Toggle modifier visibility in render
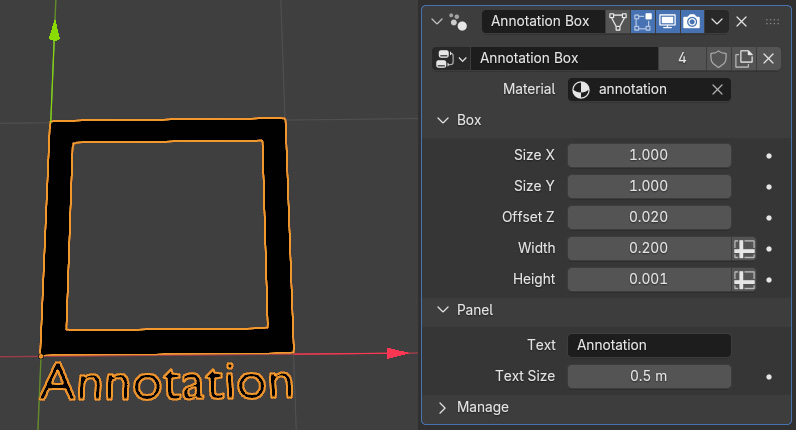This screenshot has height=430, width=796. [692, 21]
